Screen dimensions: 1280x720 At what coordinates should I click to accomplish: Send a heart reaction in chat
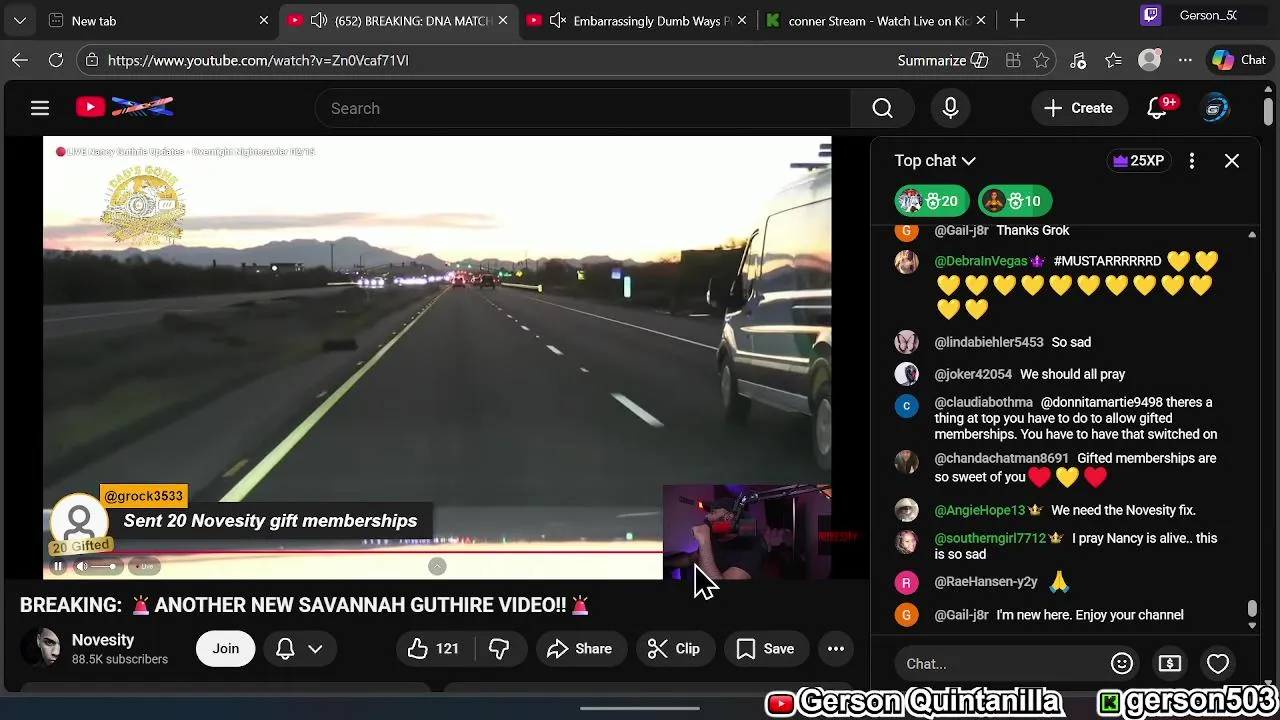click(x=1218, y=664)
